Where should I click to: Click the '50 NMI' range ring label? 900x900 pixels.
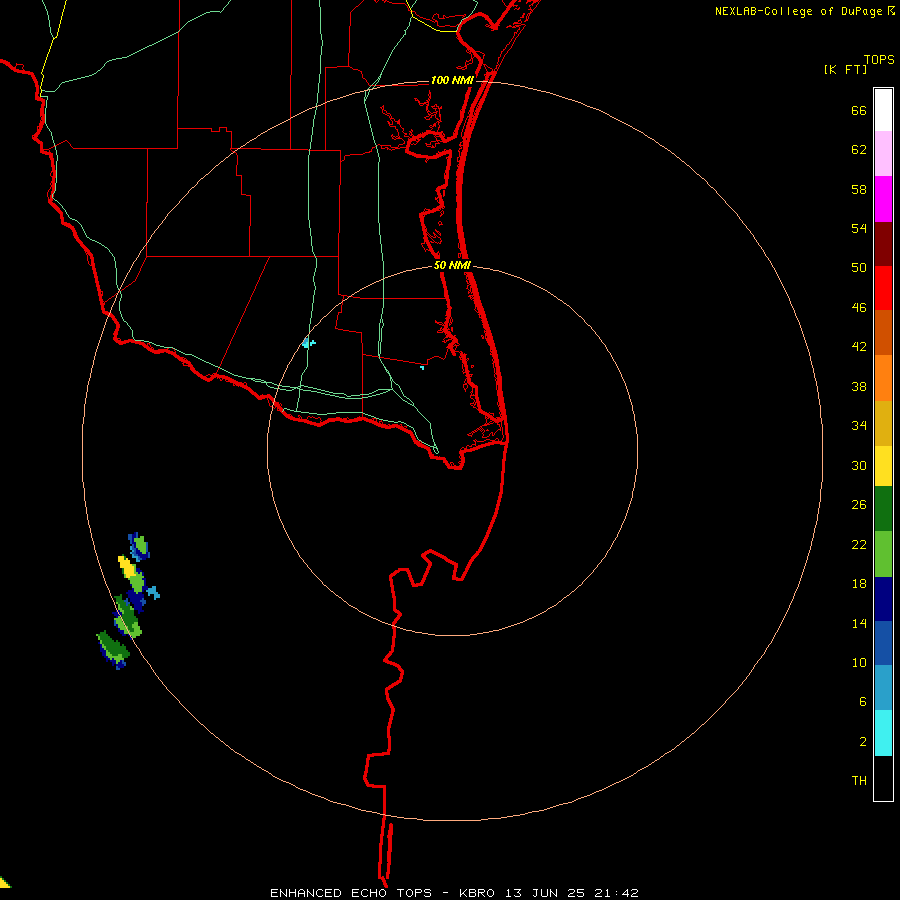pos(452,265)
